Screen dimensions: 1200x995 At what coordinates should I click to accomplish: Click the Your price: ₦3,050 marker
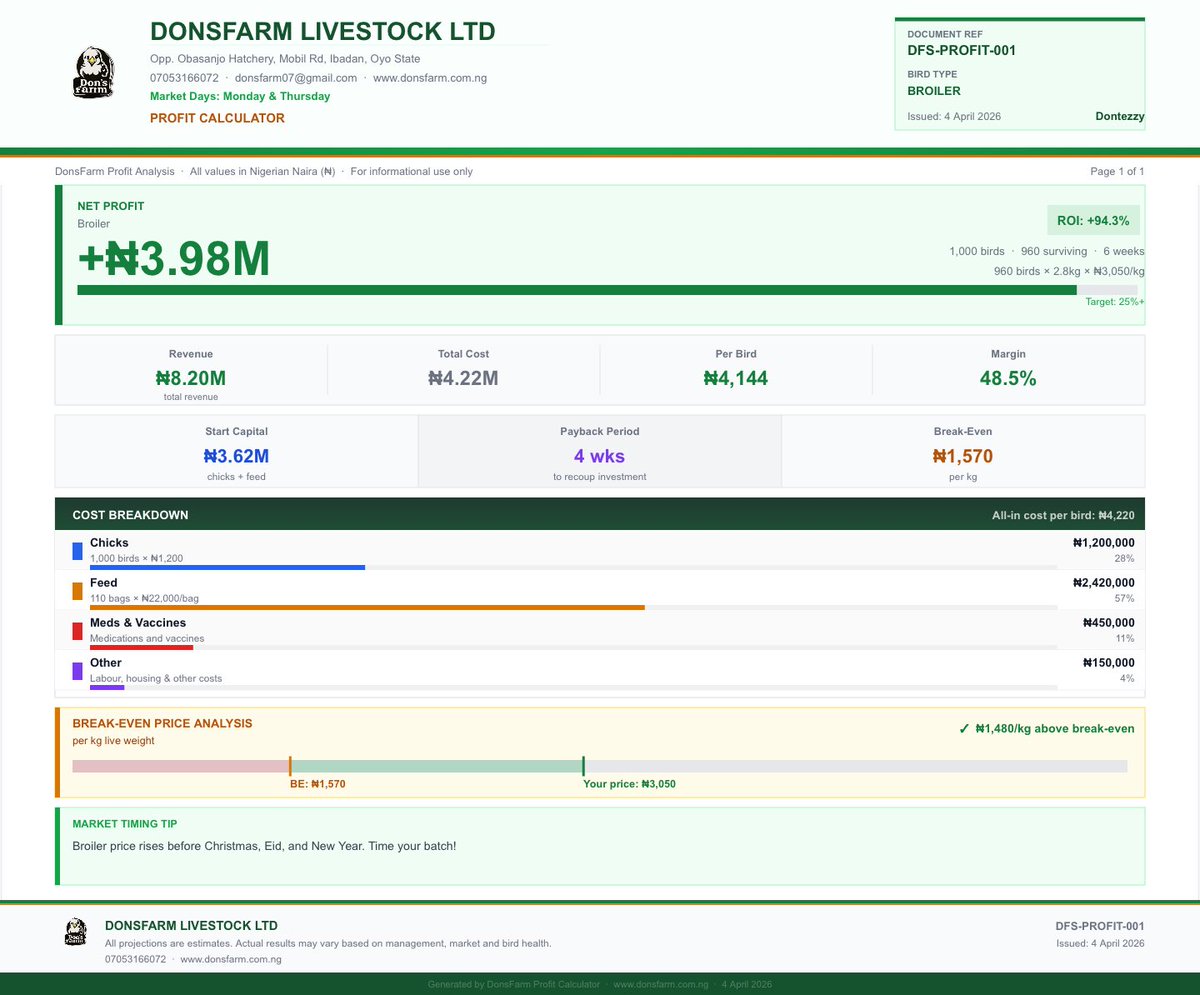pyautogui.click(x=583, y=767)
